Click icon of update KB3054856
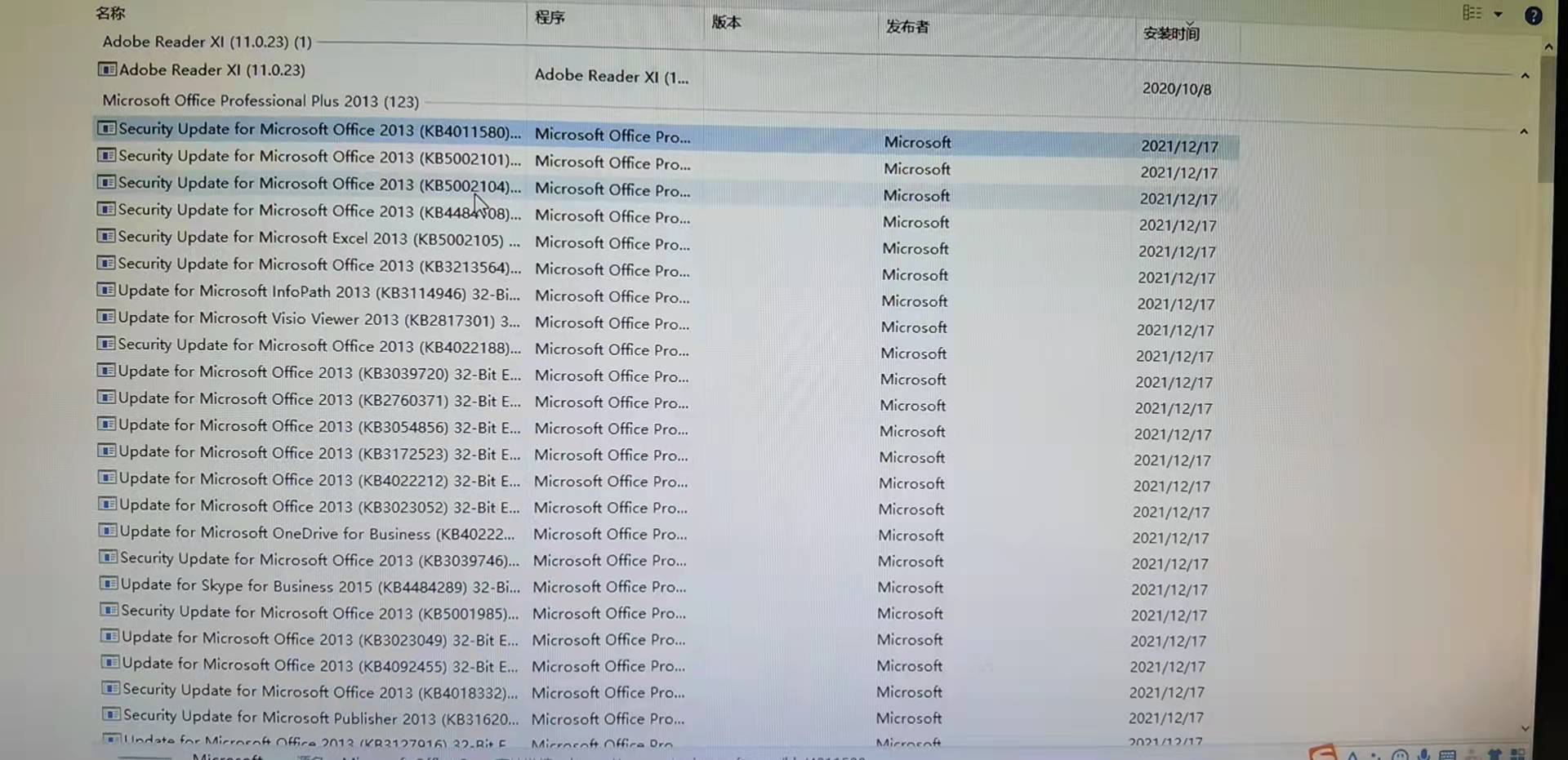This screenshot has width=1568, height=760. coord(107,424)
